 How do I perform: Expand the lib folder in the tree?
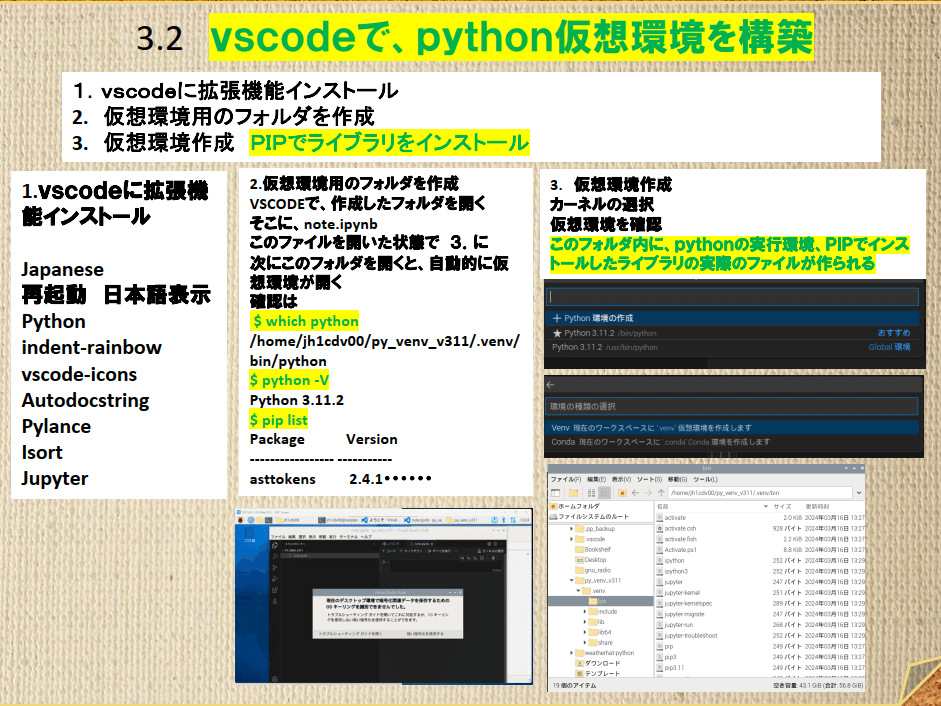pyautogui.click(x=585, y=622)
